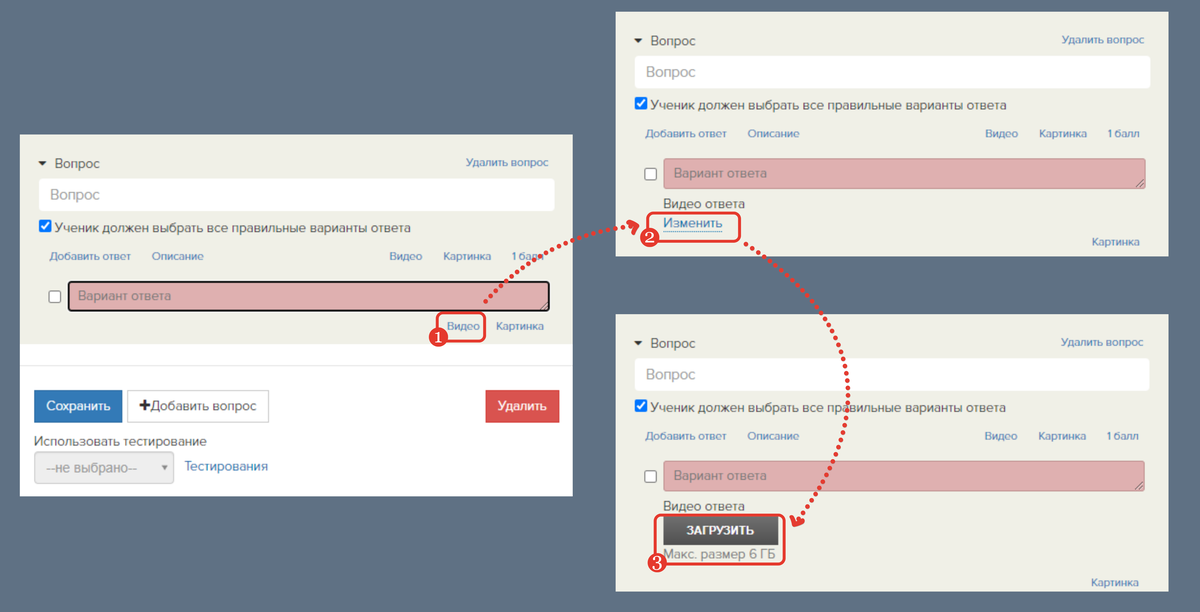Click Добавить ответ in the Сохранить panel
This screenshot has width=1200, height=612.
[90, 256]
